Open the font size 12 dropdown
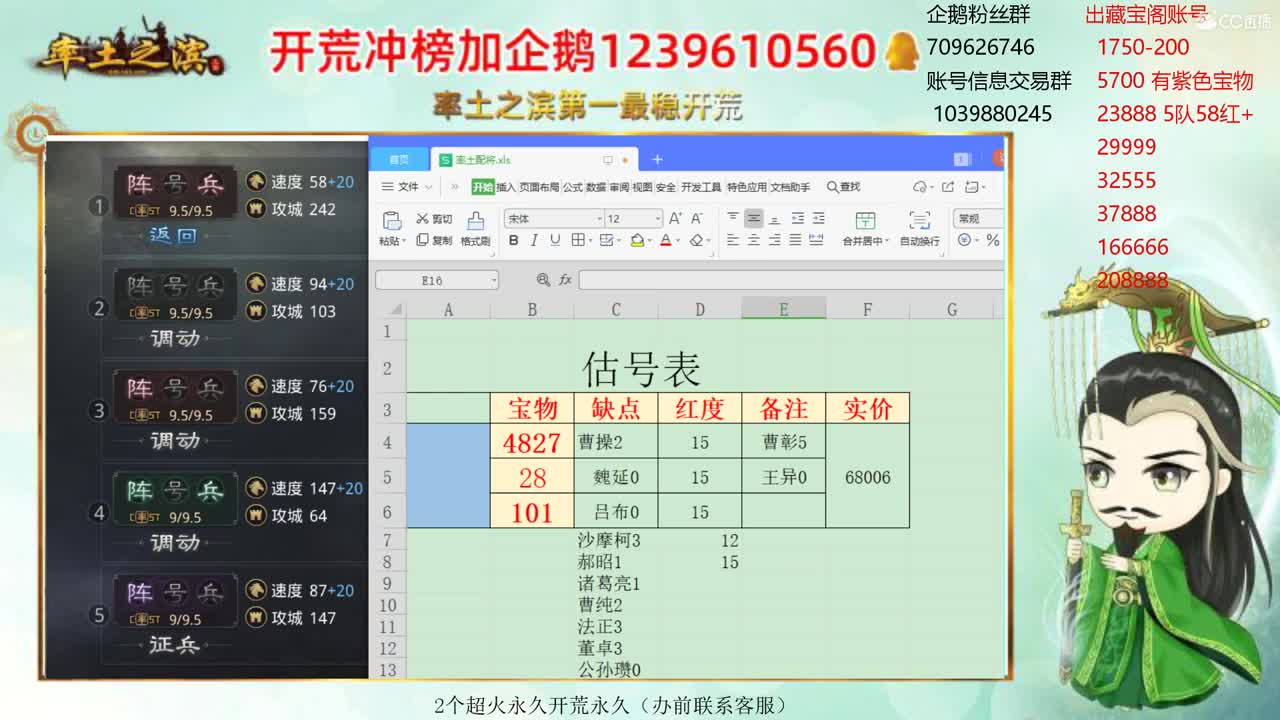Viewport: 1280px width, 720px height. (658, 218)
